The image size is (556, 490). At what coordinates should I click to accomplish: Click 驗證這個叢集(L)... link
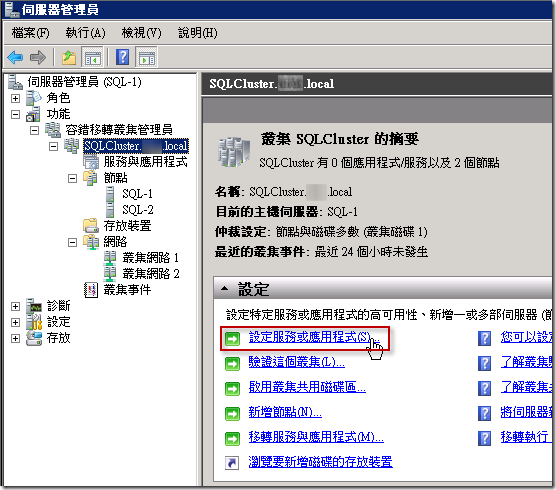[x=296, y=362]
